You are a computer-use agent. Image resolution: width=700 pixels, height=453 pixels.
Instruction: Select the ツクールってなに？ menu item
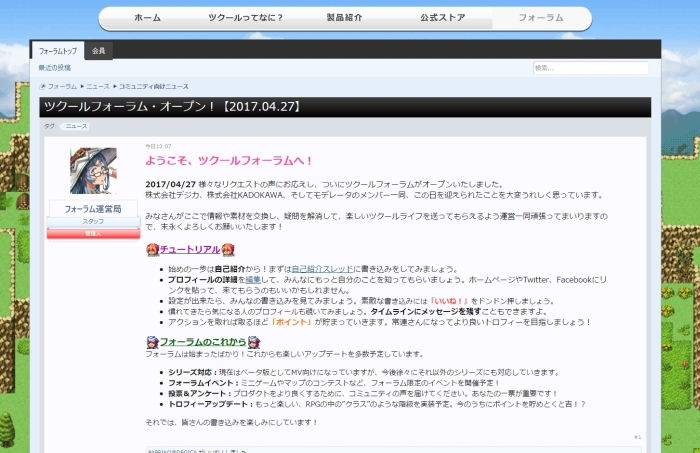(x=245, y=18)
